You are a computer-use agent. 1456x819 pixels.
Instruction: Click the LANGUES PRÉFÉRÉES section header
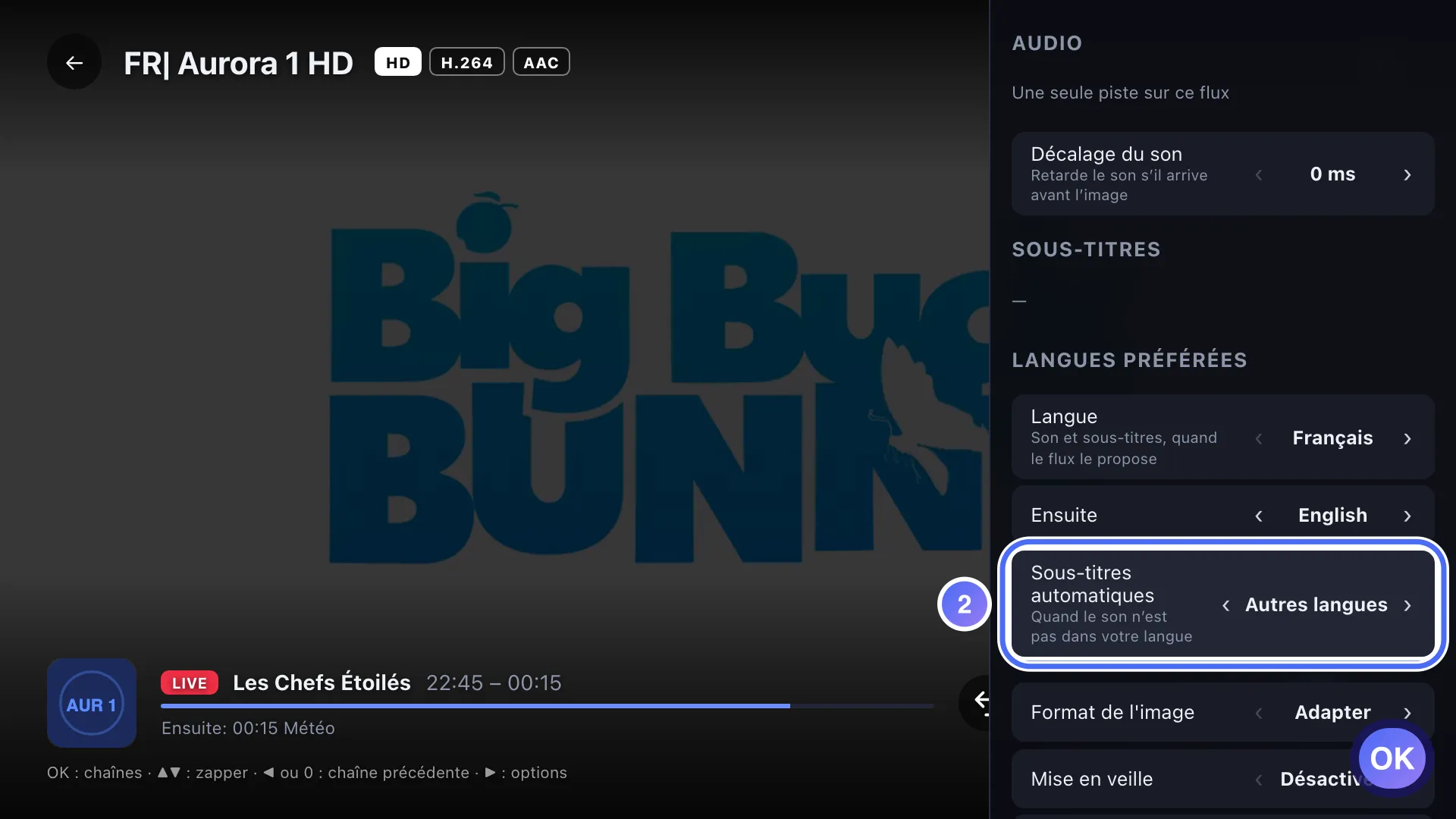pyautogui.click(x=1129, y=360)
